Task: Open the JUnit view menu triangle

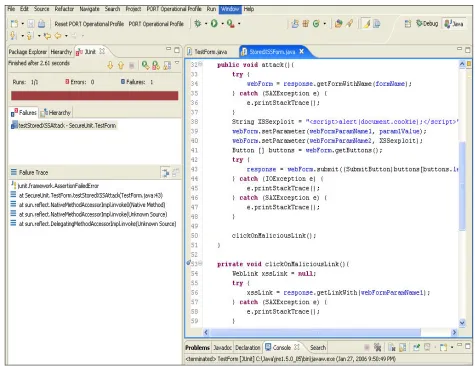Action: (177, 63)
